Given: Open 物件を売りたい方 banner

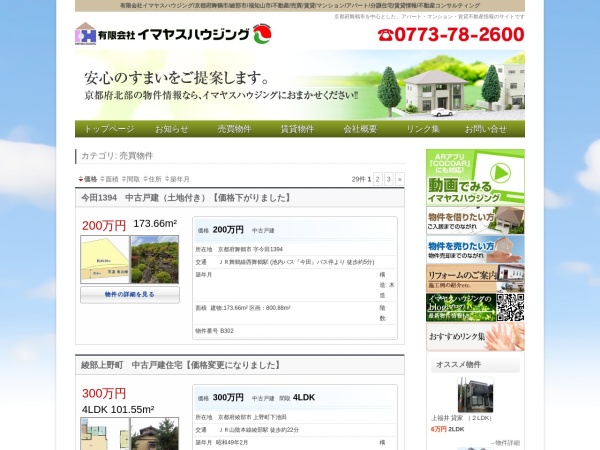Looking at the screenshot, I should coord(475,249).
